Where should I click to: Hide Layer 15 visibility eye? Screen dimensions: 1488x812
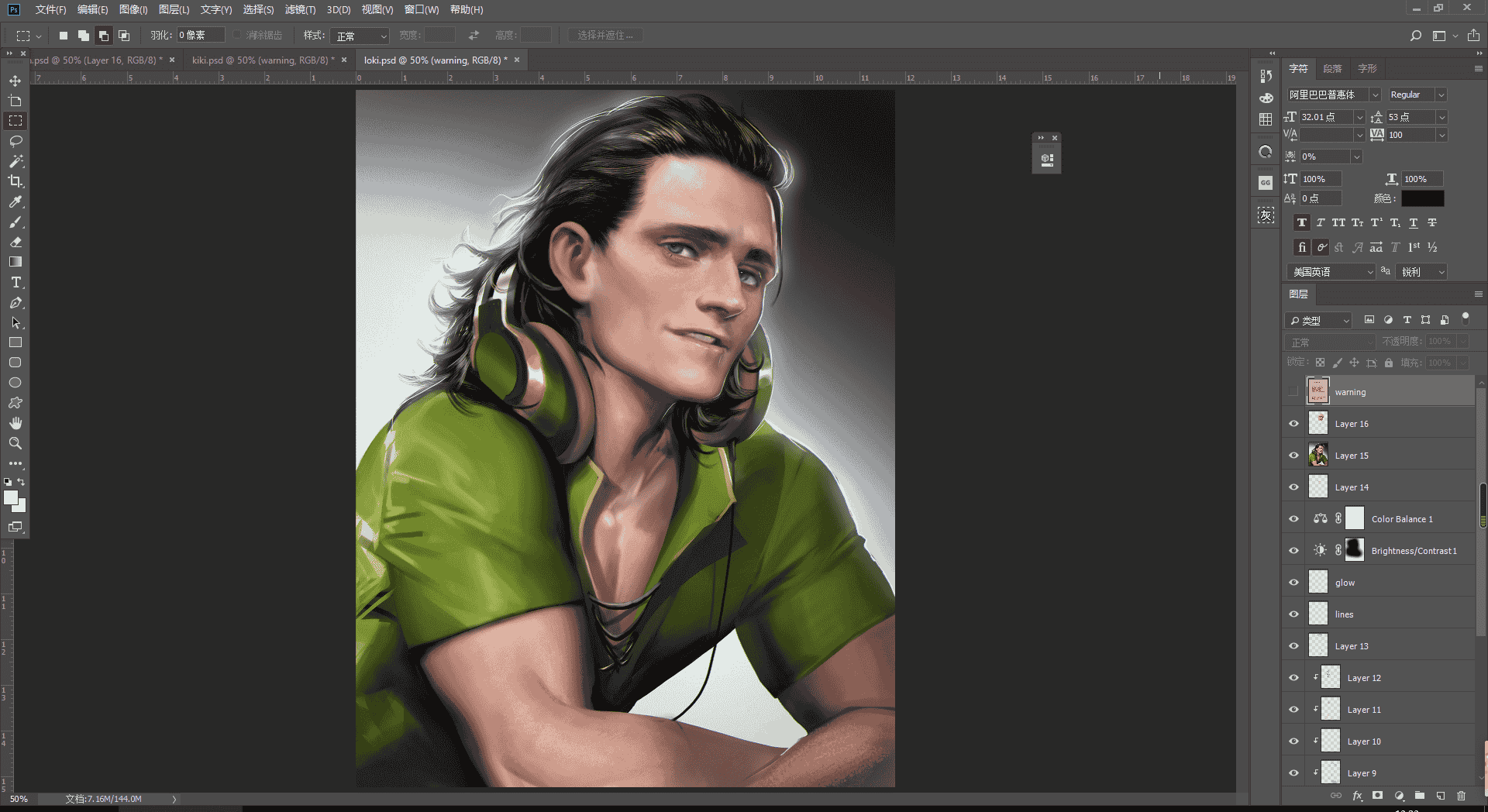coord(1293,456)
